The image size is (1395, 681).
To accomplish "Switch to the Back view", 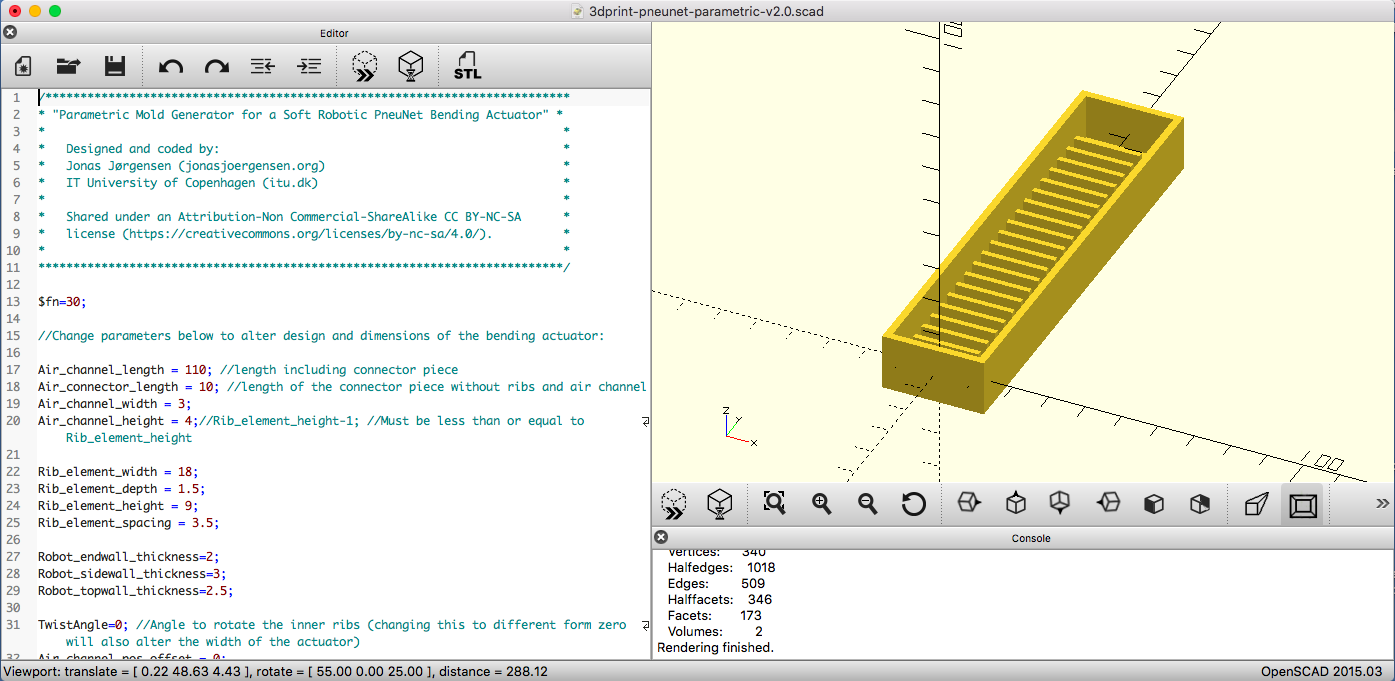I will coord(1200,503).
